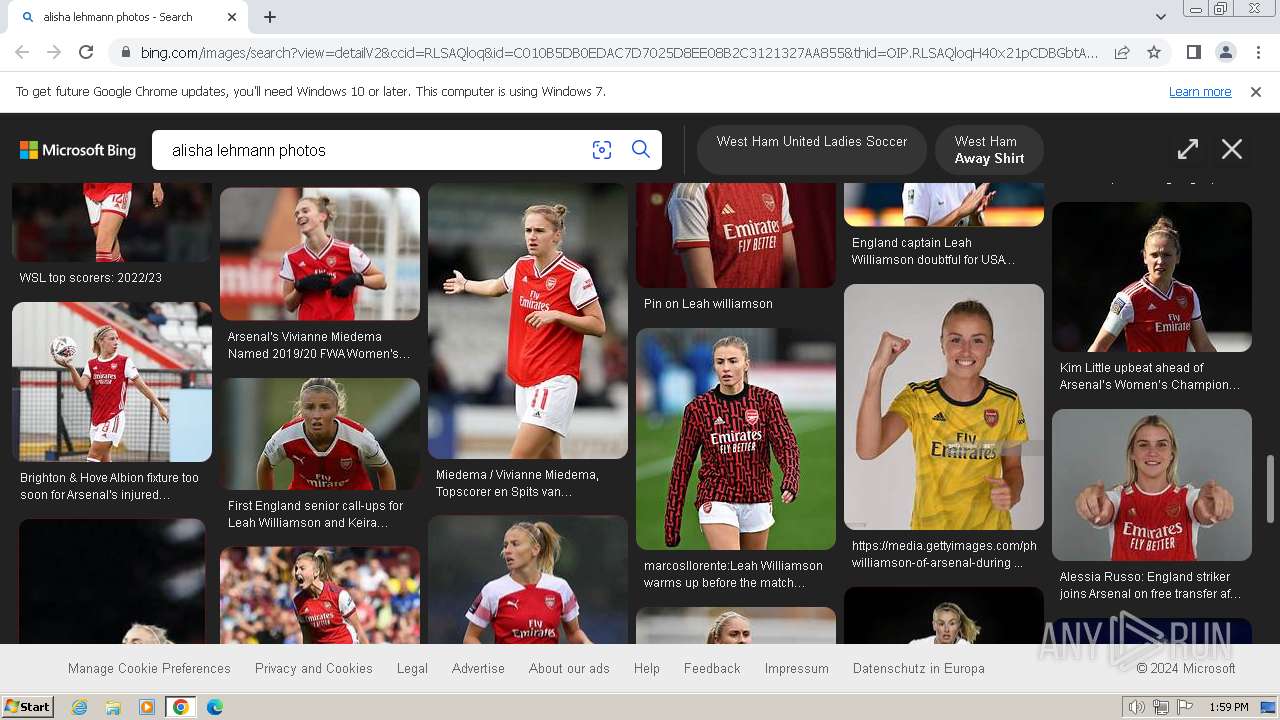
Task: Reload the page
Action: [x=86, y=52]
